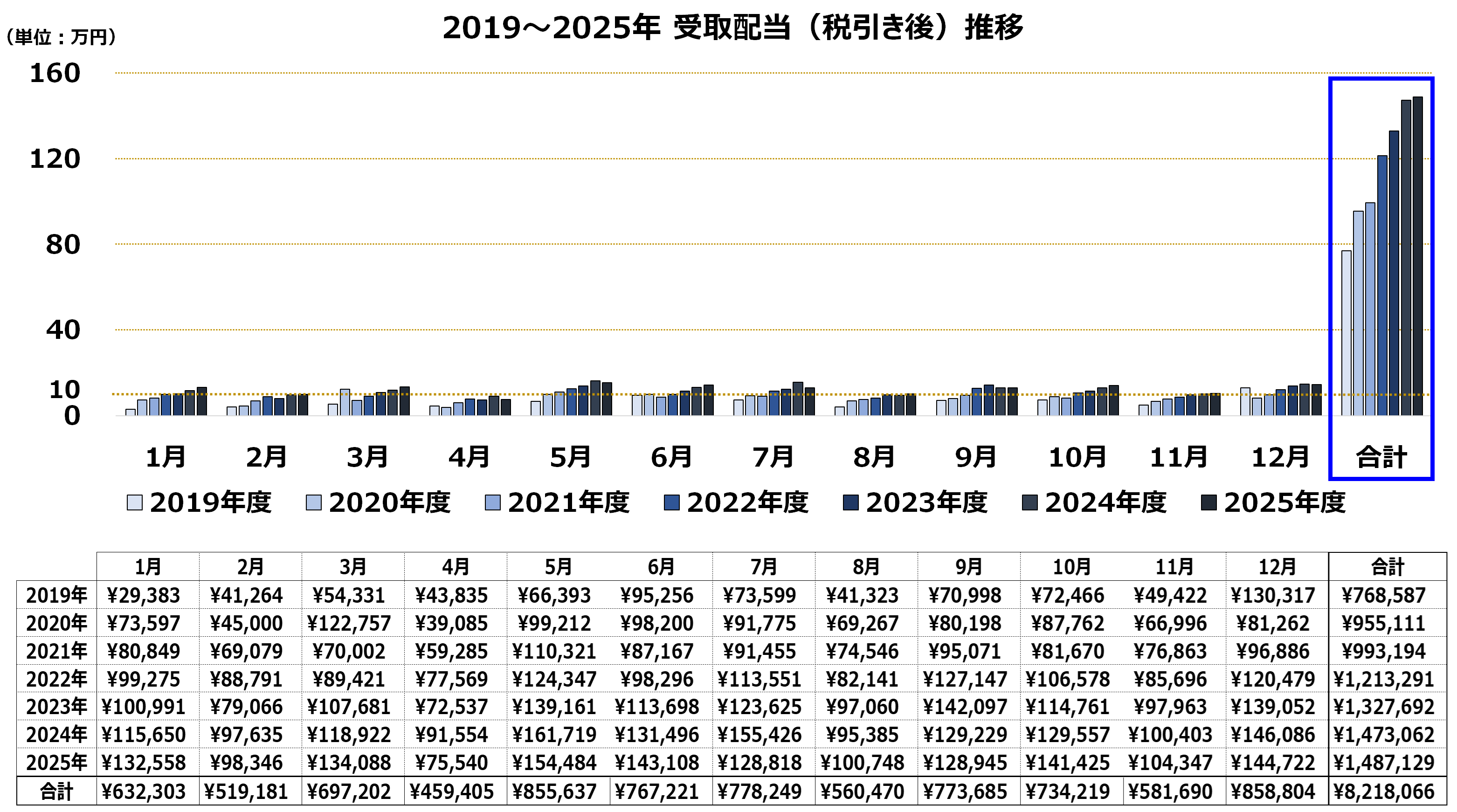
Task: Click the 単位：万円 unit label
Action: tap(60, 37)
